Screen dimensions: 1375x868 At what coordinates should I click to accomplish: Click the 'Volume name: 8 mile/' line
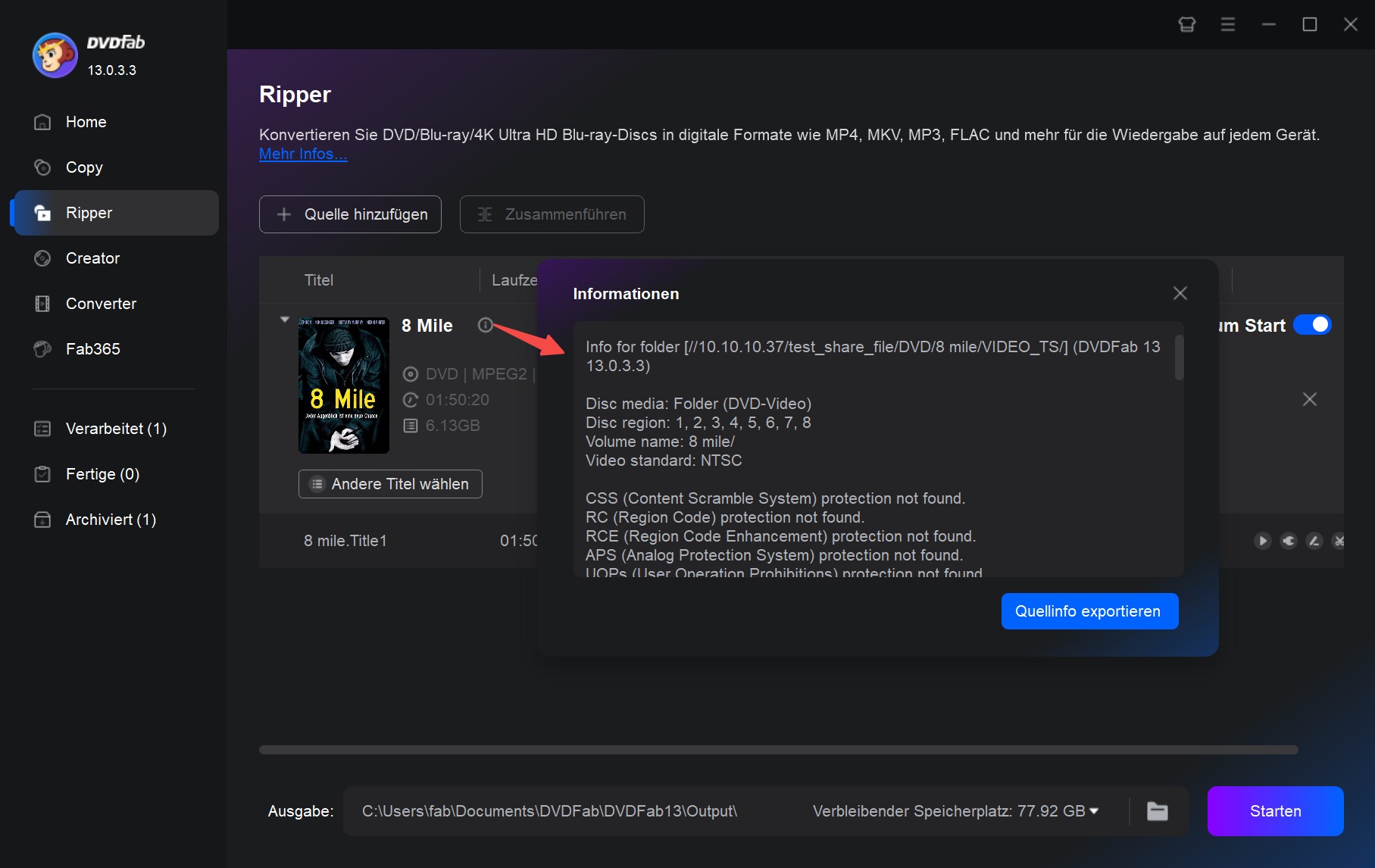[661, 442]
